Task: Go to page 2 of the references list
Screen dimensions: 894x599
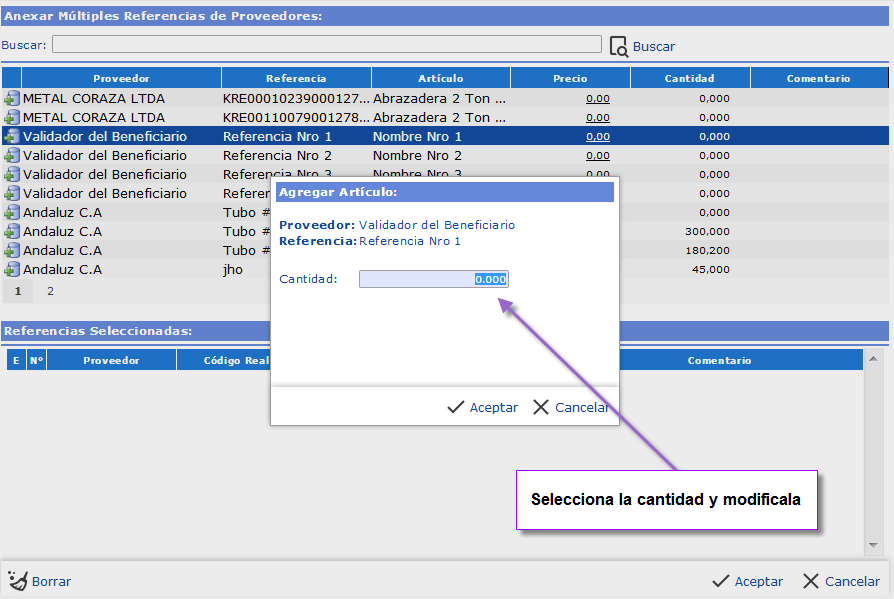Action: [x=50, y=292]
